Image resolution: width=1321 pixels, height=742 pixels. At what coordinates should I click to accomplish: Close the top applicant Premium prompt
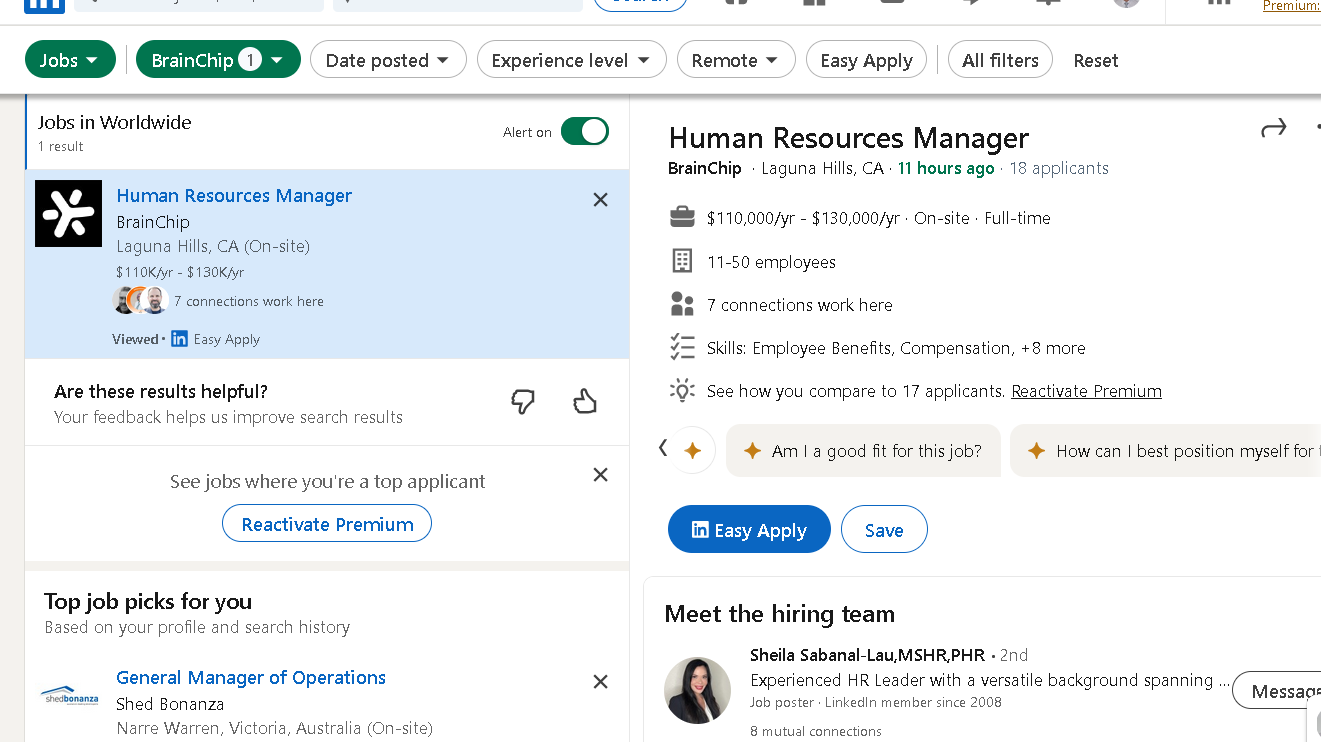pyautogui.click(x=600, y=475)
